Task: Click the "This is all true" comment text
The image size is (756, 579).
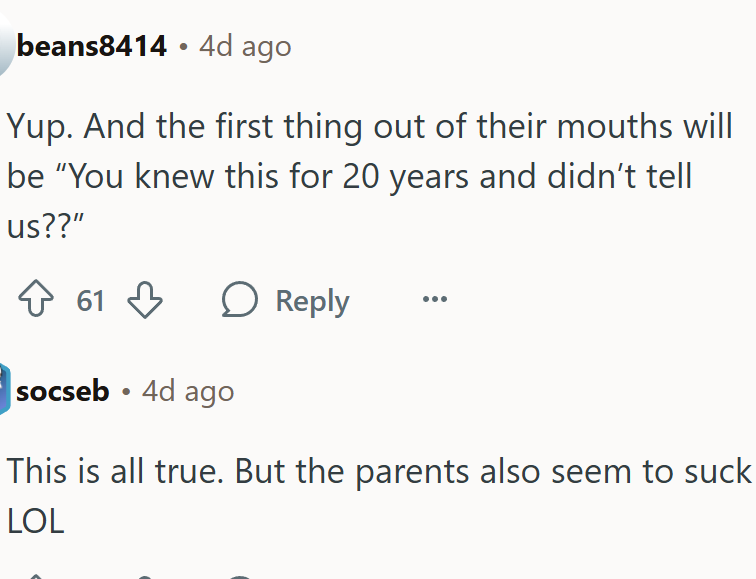Action: pos(110,471)
